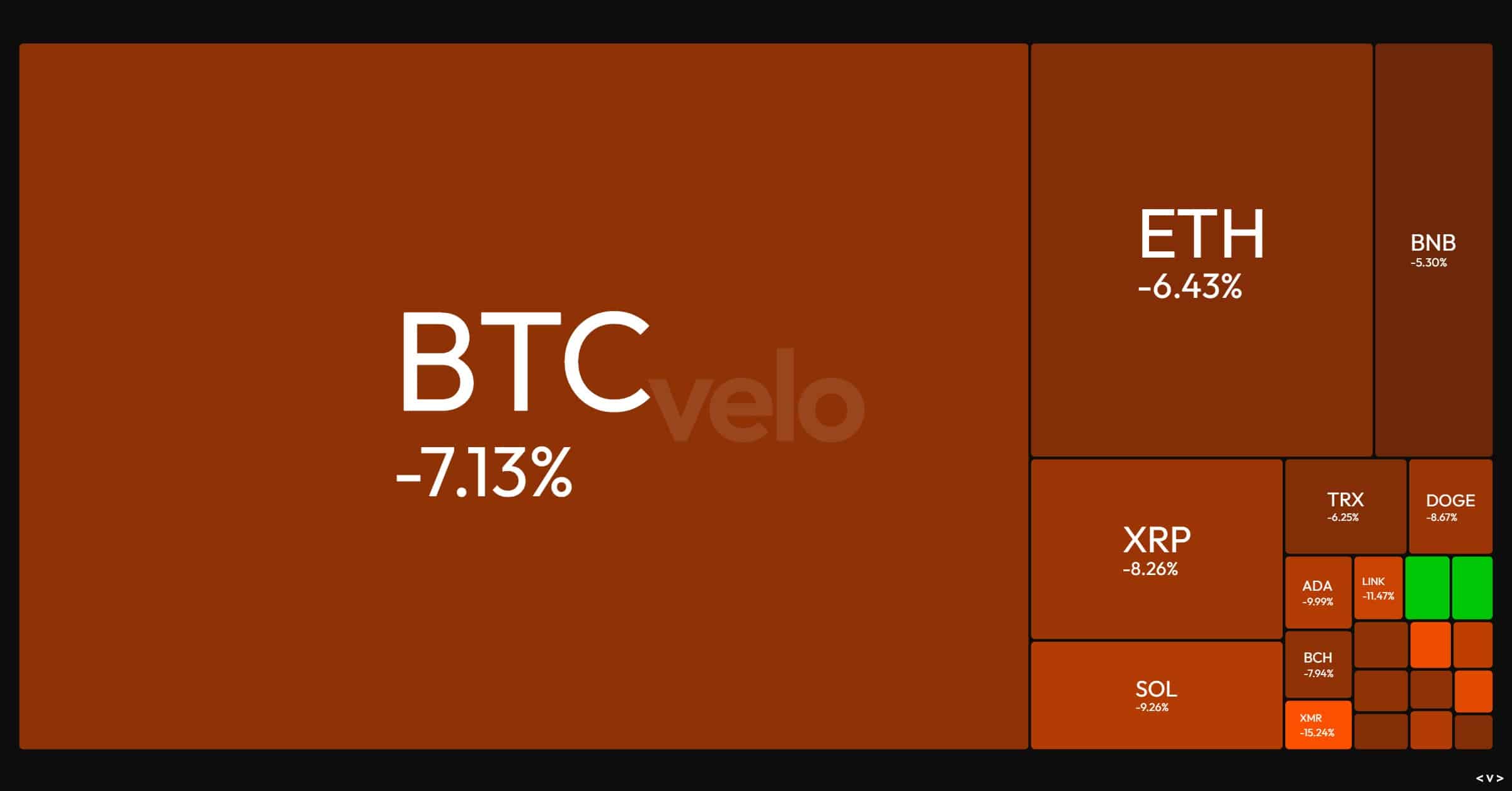Viewport: 1512px width, 791px height.
Task: Click the ADA tile showing -9.99%
Action: point(1318,592)
